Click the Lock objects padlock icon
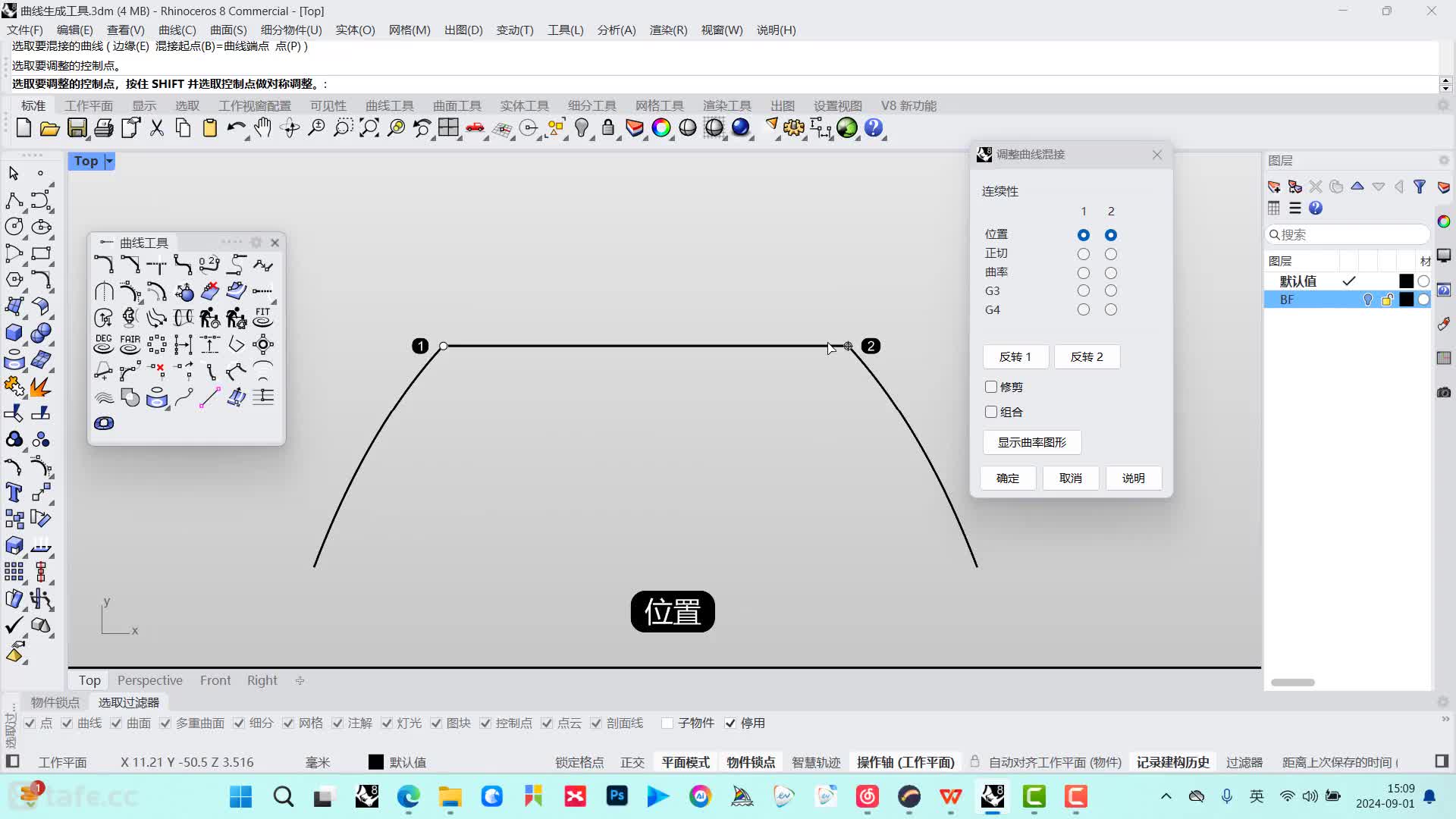 pos(608,128)
